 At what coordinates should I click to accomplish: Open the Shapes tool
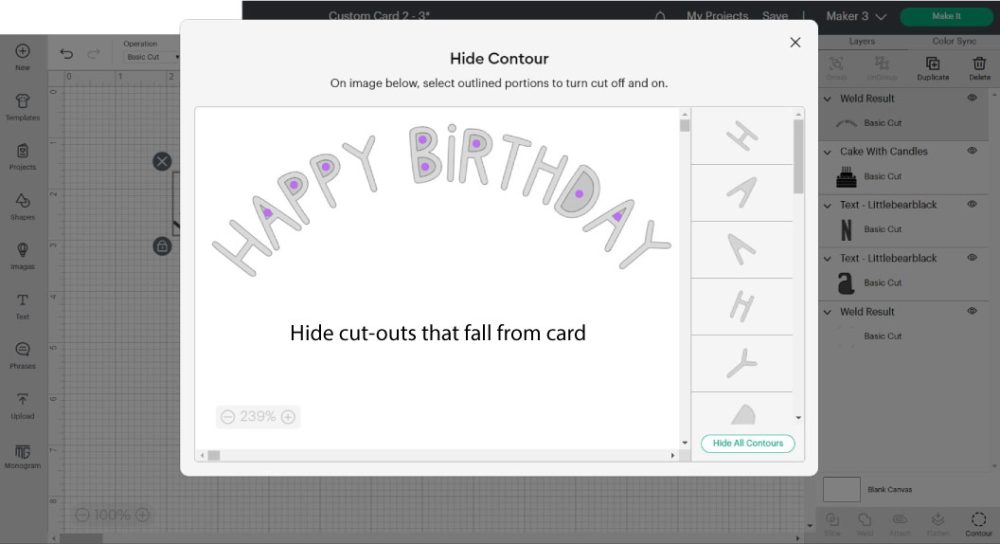point(22,207)
